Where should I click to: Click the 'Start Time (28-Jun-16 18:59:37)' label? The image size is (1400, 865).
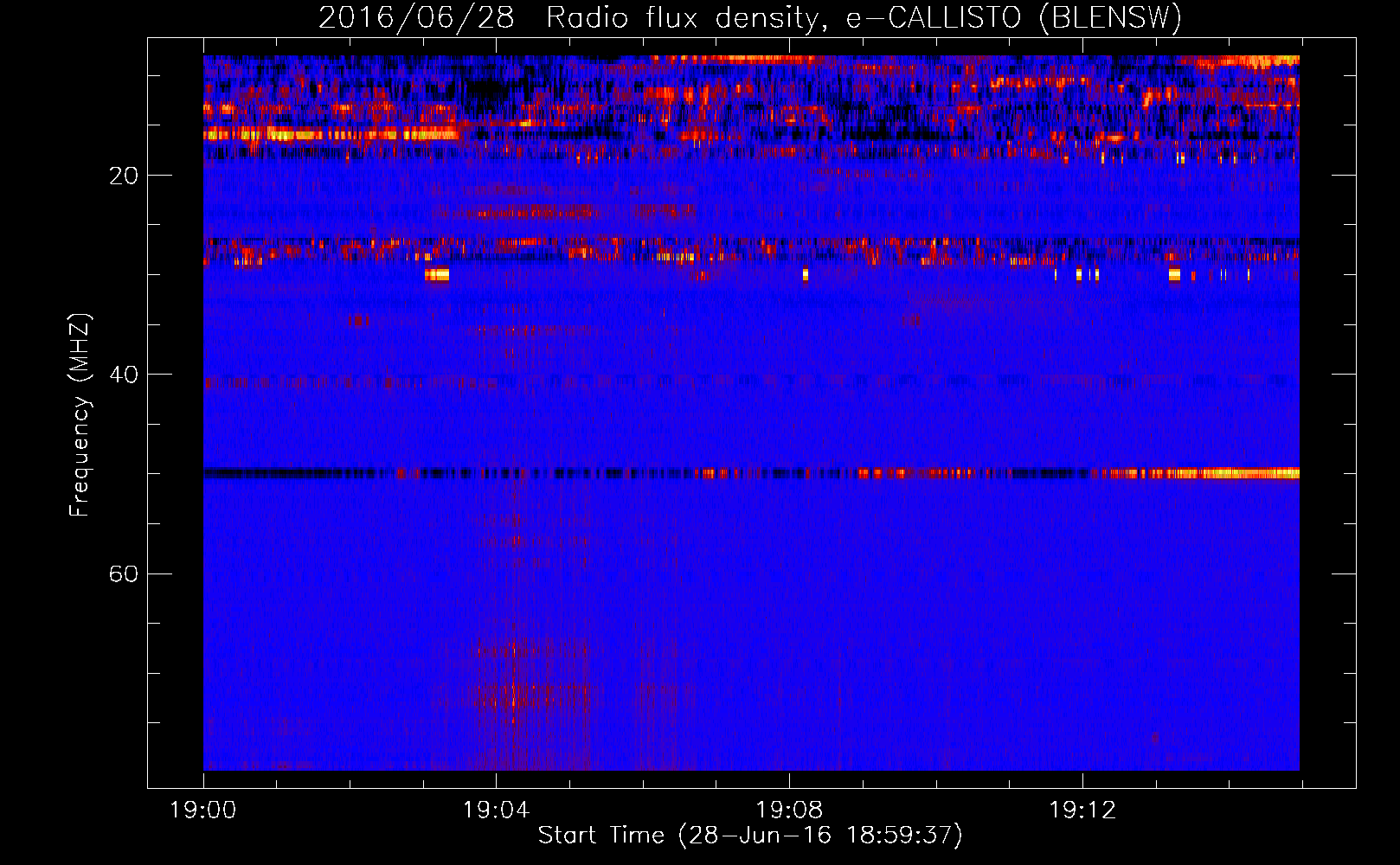pos(750,836)
